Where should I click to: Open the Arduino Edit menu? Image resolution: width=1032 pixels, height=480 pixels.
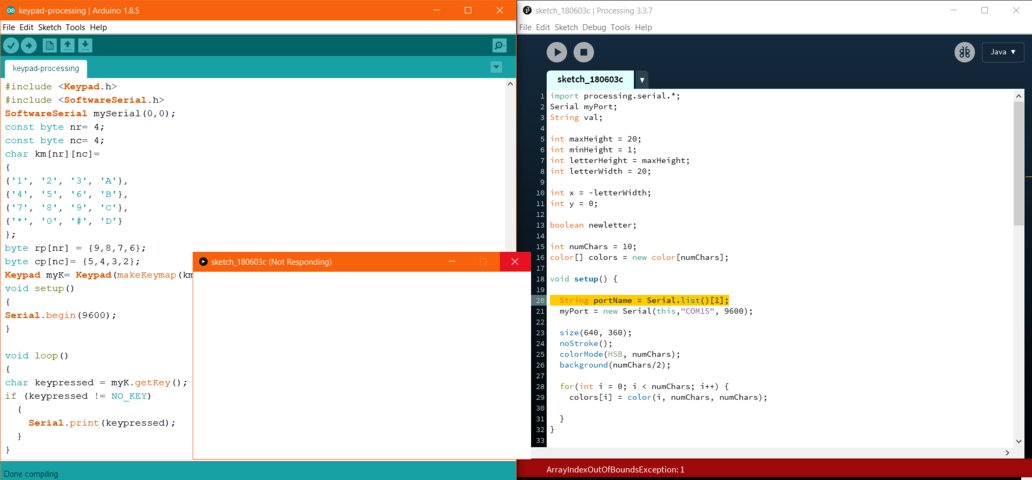click(26, 28)
